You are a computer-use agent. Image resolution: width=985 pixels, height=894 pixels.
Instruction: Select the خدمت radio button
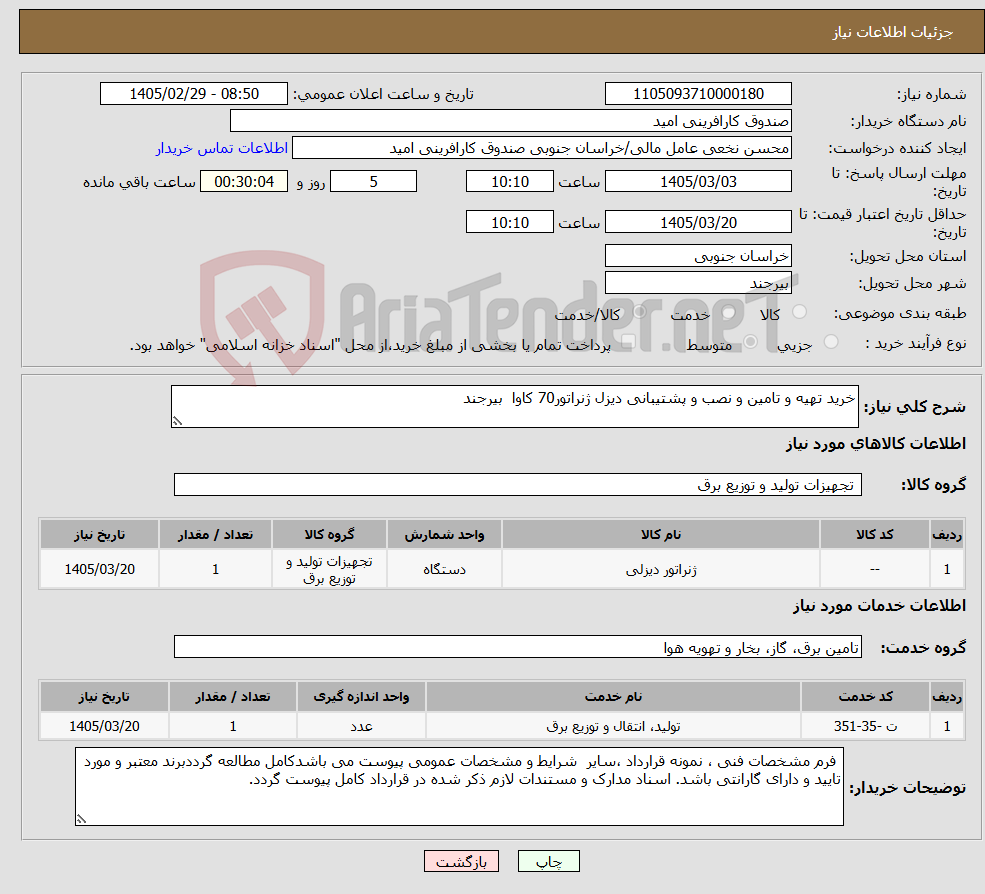click(x=729, y=312)
